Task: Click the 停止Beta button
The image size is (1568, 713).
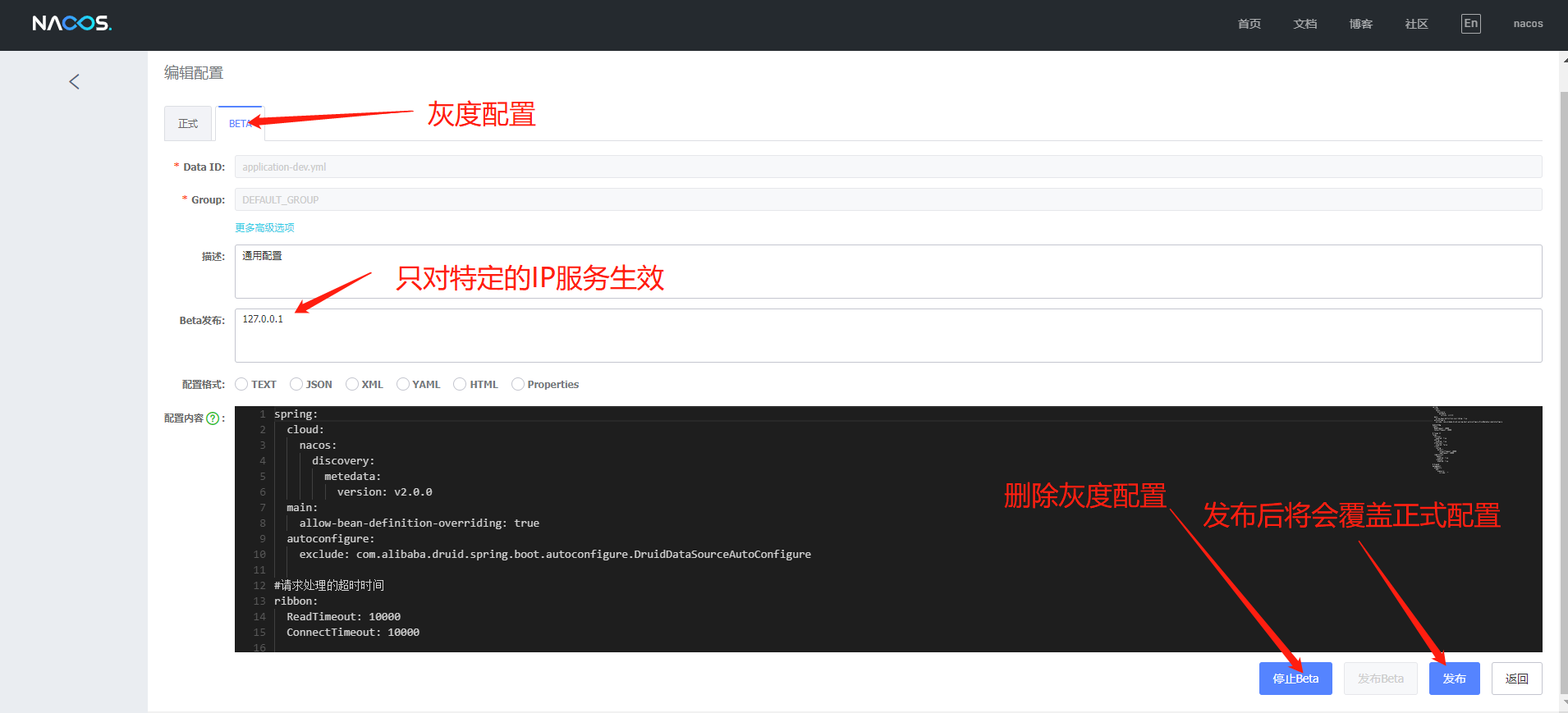Action: [1295, 679]
